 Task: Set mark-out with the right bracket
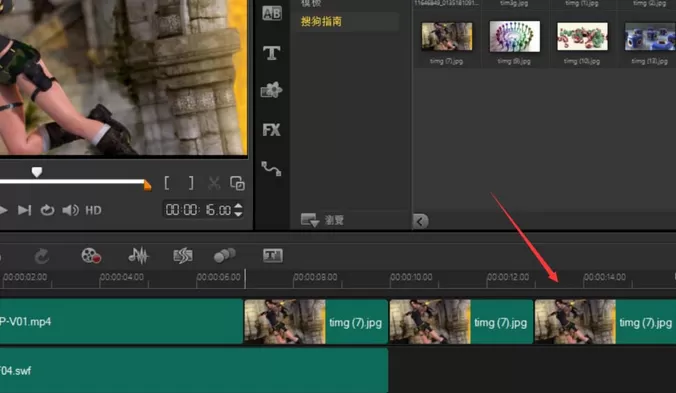point(191,183)
